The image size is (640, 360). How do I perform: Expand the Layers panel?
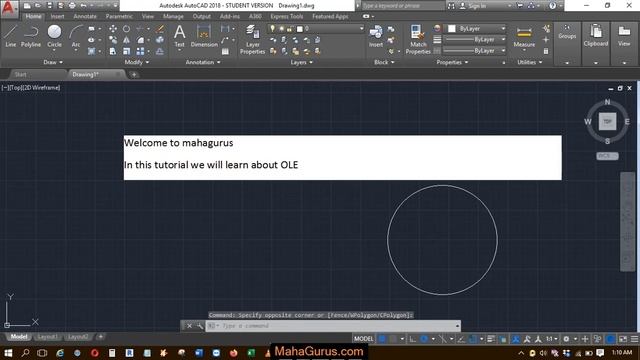coord(301,62)
